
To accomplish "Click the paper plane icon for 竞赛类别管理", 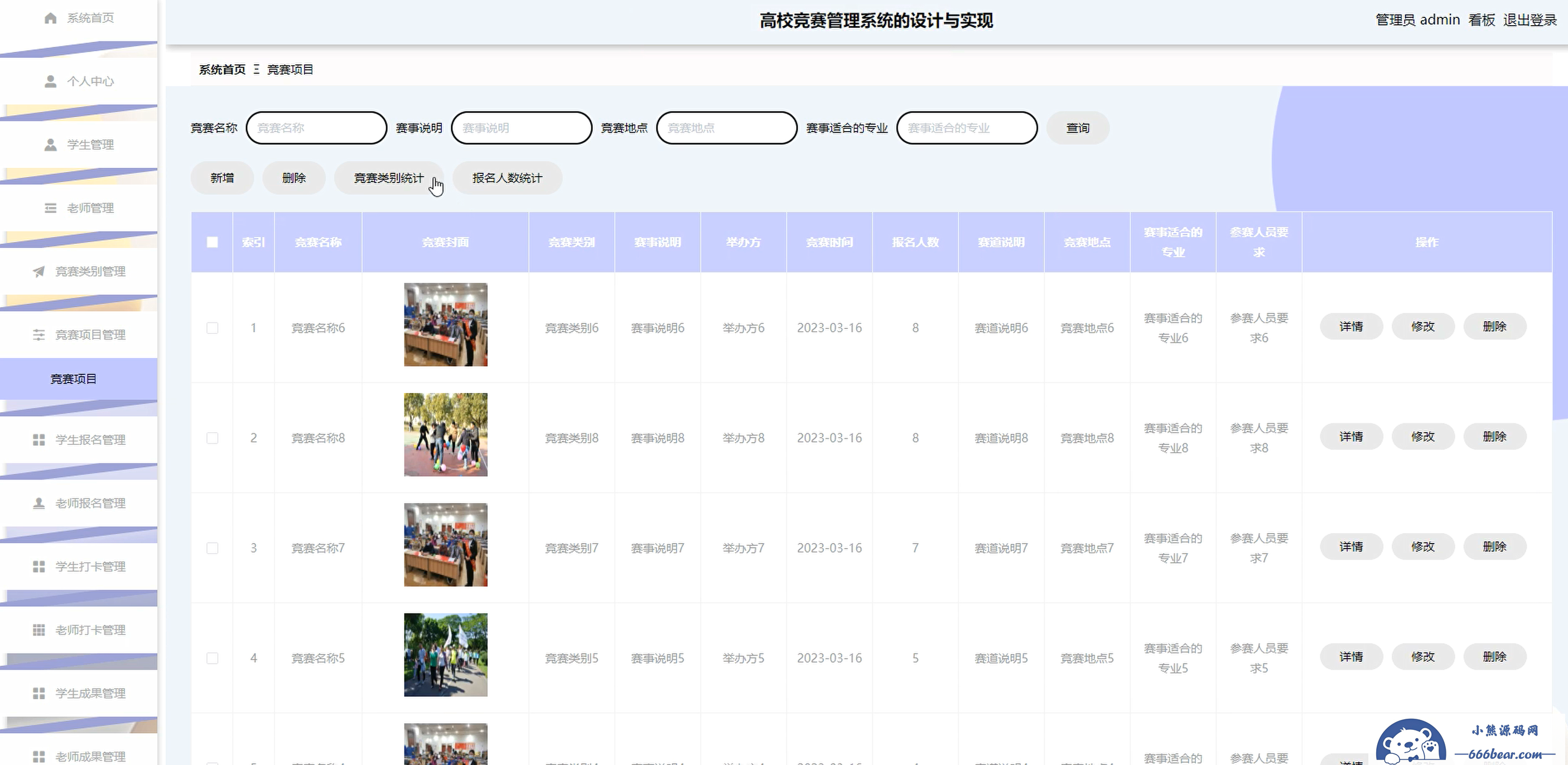I will 39,272.
